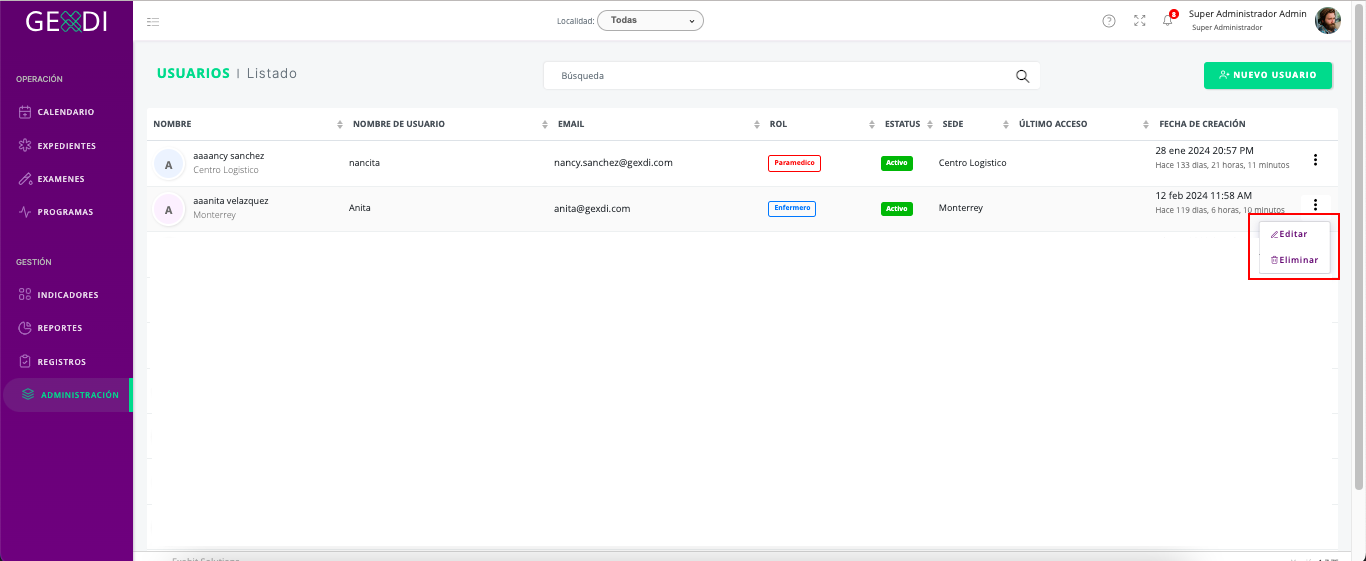This screenshot has height=561, width=1366.
Task: Click the name aaaancy sanchez
Action: pos(229,156)
